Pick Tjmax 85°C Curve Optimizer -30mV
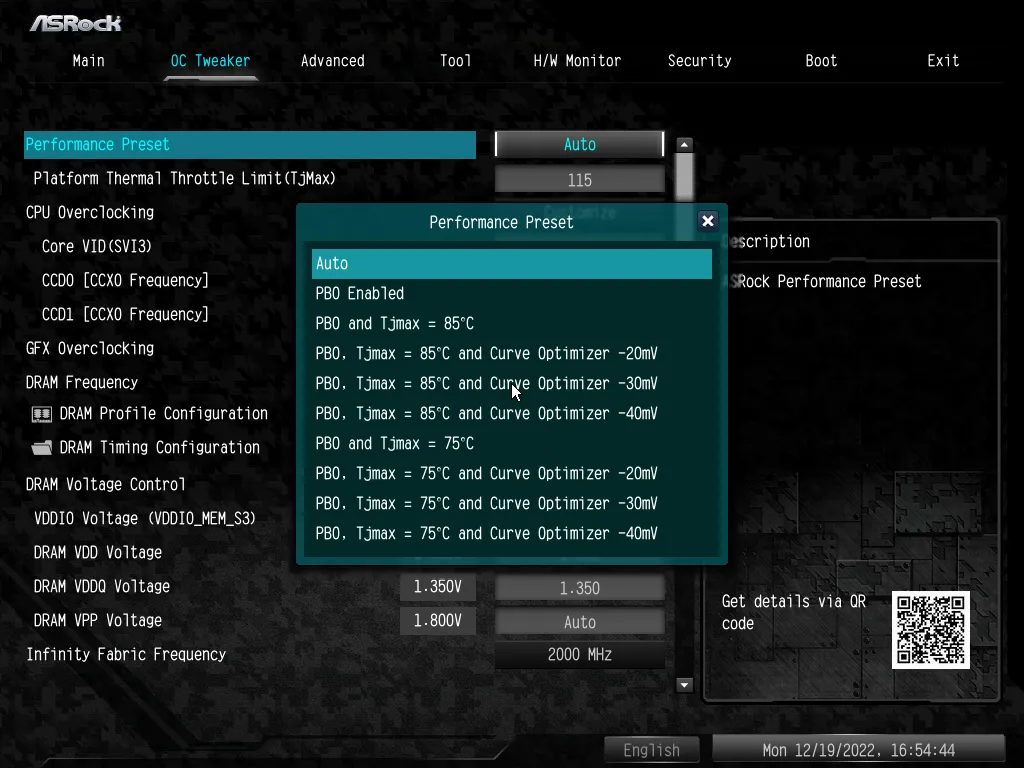This screenshot has width=1024, height=768. [511, 384]
